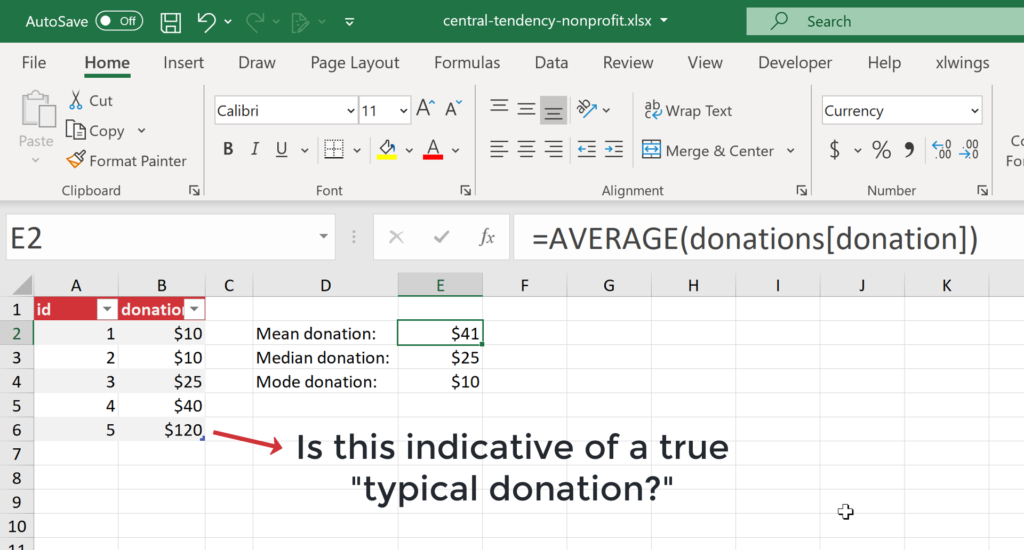Apply Italic formatting

tap(254, 150)
